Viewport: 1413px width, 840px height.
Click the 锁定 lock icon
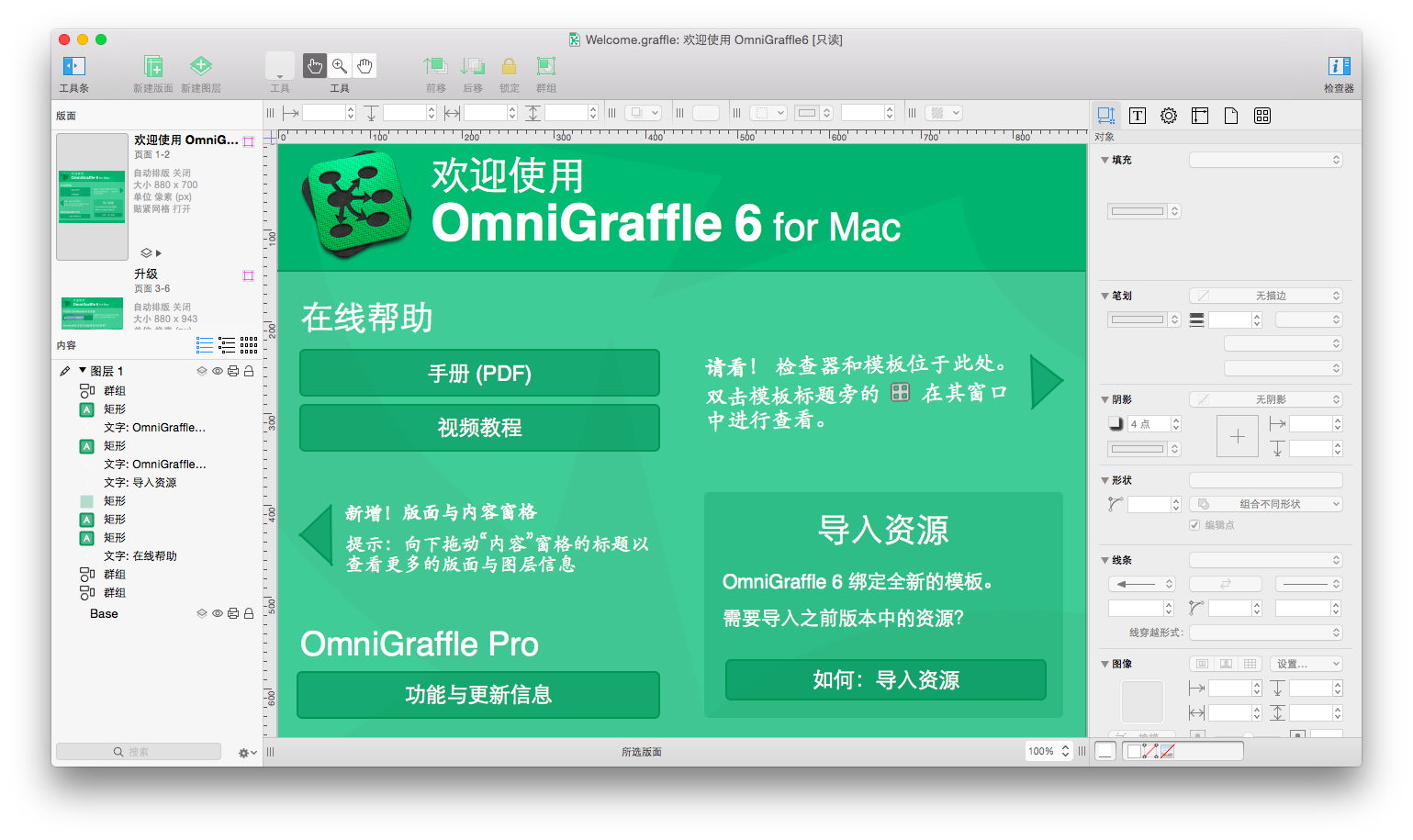pyautogui.click(x=509, y=66)
